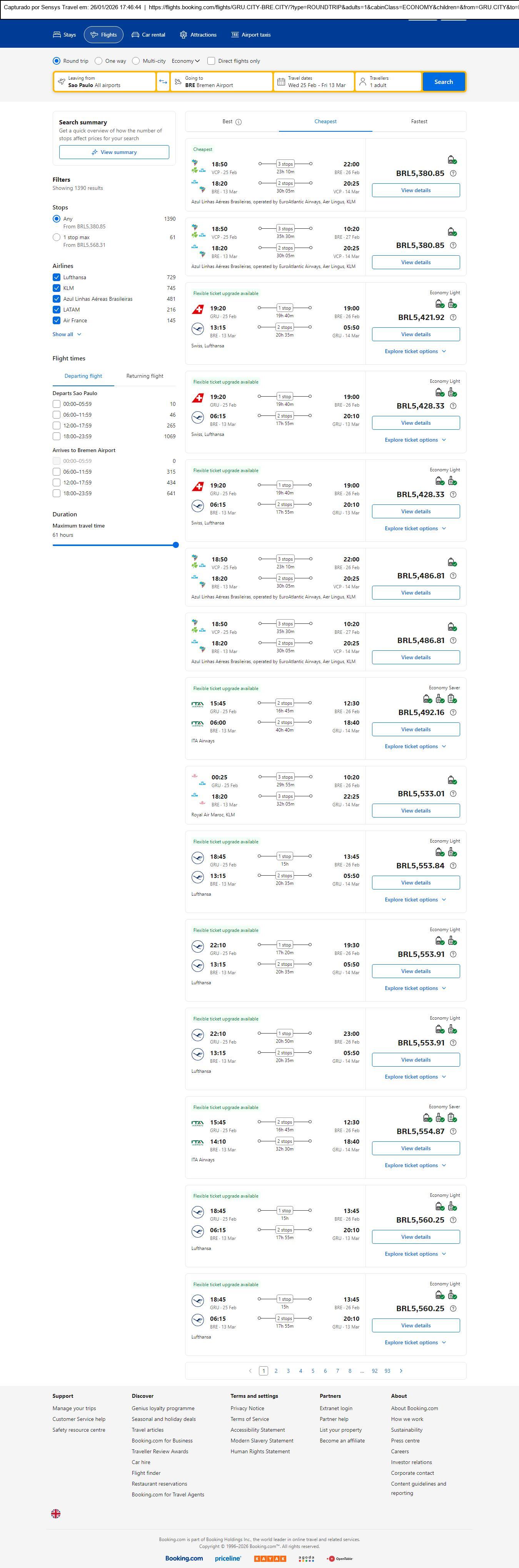Switch to the Fastest sorting tab
The image size is (519, 1568).
[x=419, y=122]
